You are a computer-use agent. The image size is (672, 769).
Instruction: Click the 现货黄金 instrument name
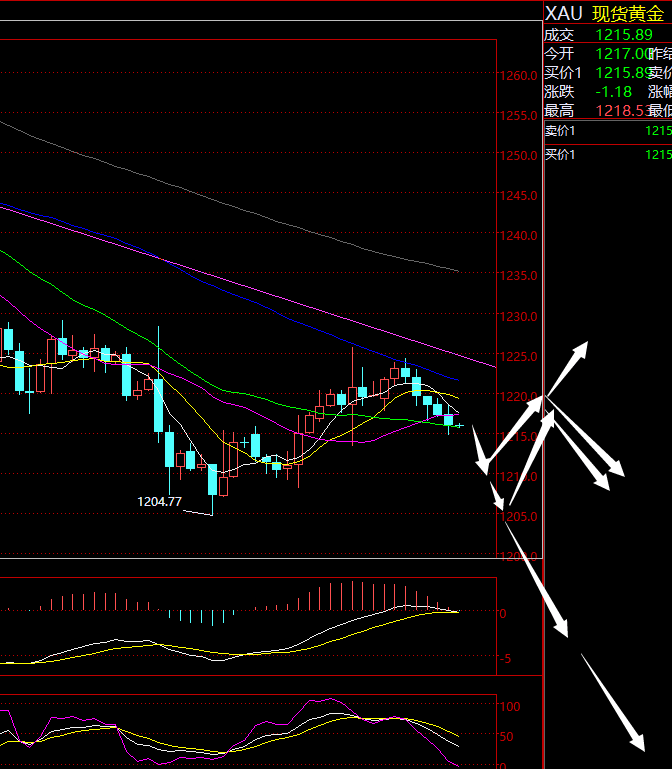coord(628,14)
